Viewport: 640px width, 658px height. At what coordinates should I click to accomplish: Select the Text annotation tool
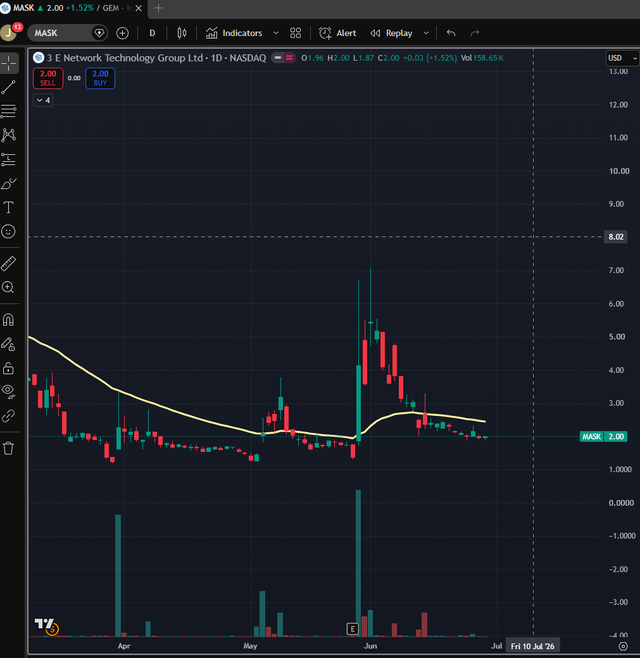[x=9, y=207]
